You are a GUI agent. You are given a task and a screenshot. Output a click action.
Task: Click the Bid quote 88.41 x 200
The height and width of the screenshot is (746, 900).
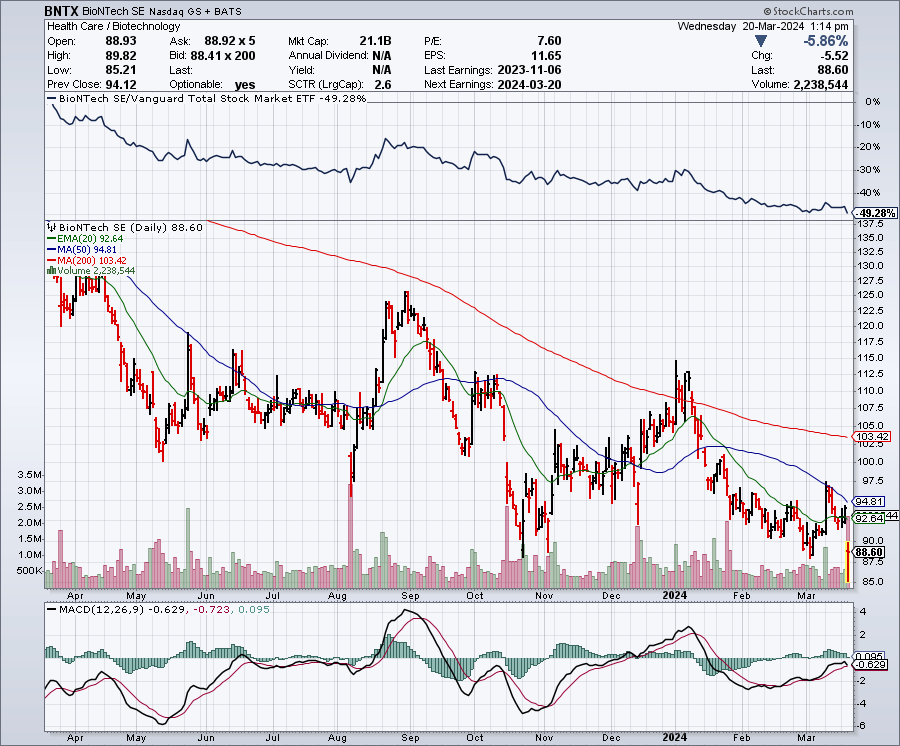[223, 56]
